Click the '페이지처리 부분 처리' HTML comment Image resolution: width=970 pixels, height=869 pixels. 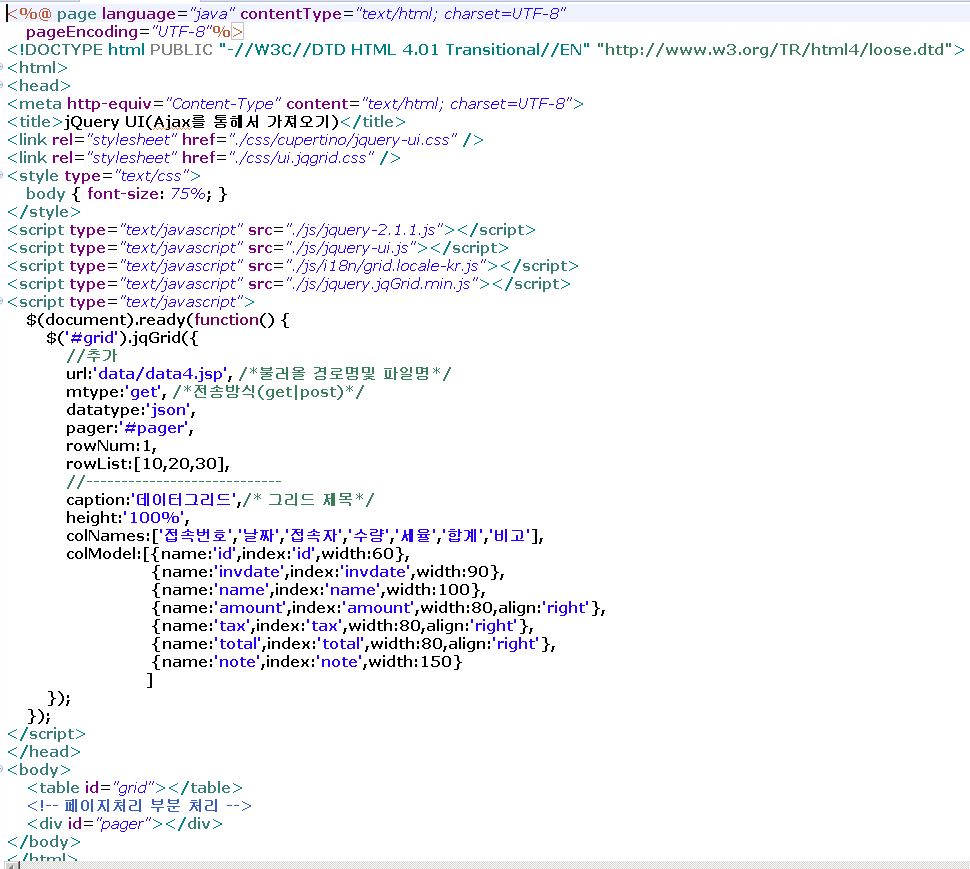tap(139, 805)
